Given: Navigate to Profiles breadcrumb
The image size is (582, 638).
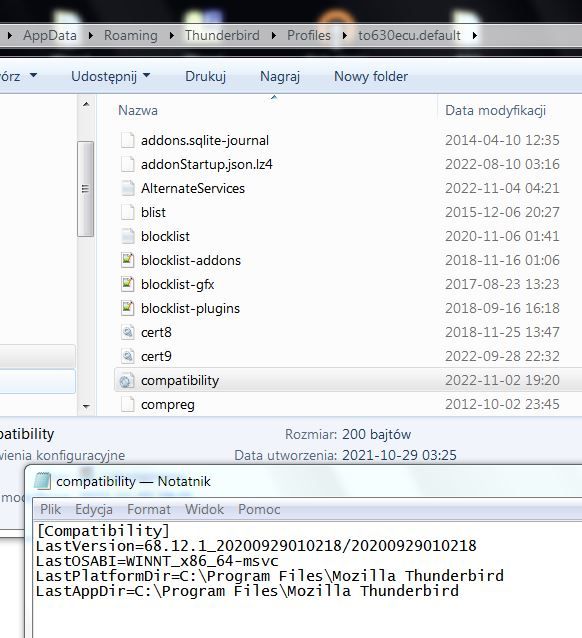Looking at the screenshot, I should point(309,36).
